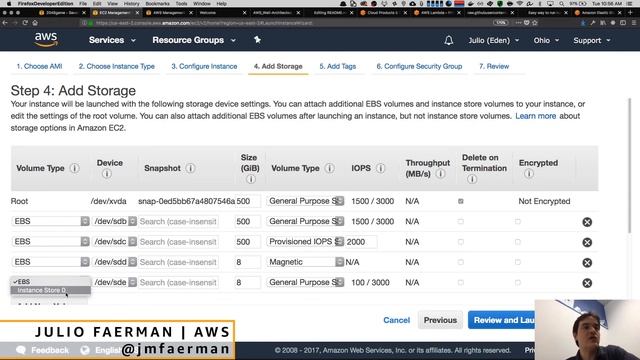Open the notifications bell

click(x=449, y=40)
